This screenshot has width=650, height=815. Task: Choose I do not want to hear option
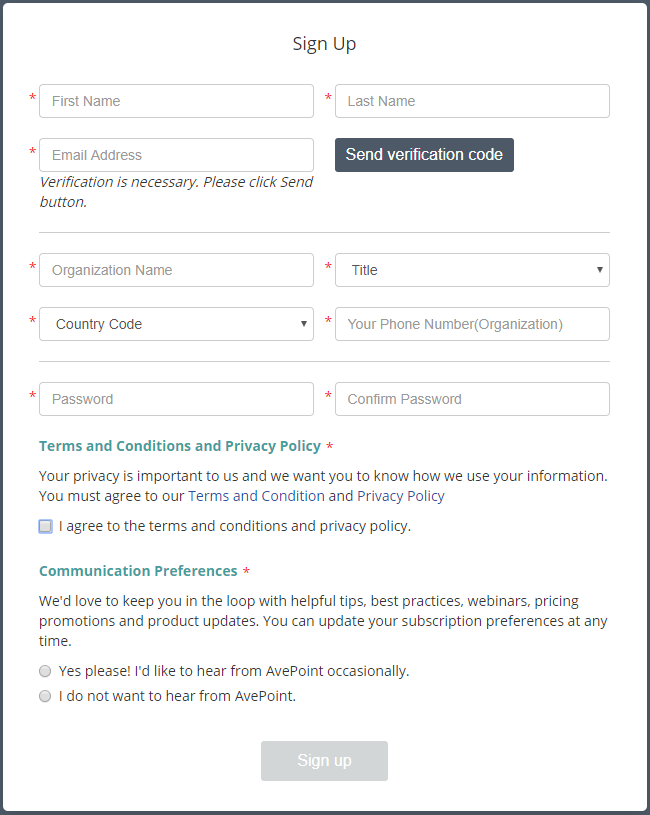click(45, 696)
